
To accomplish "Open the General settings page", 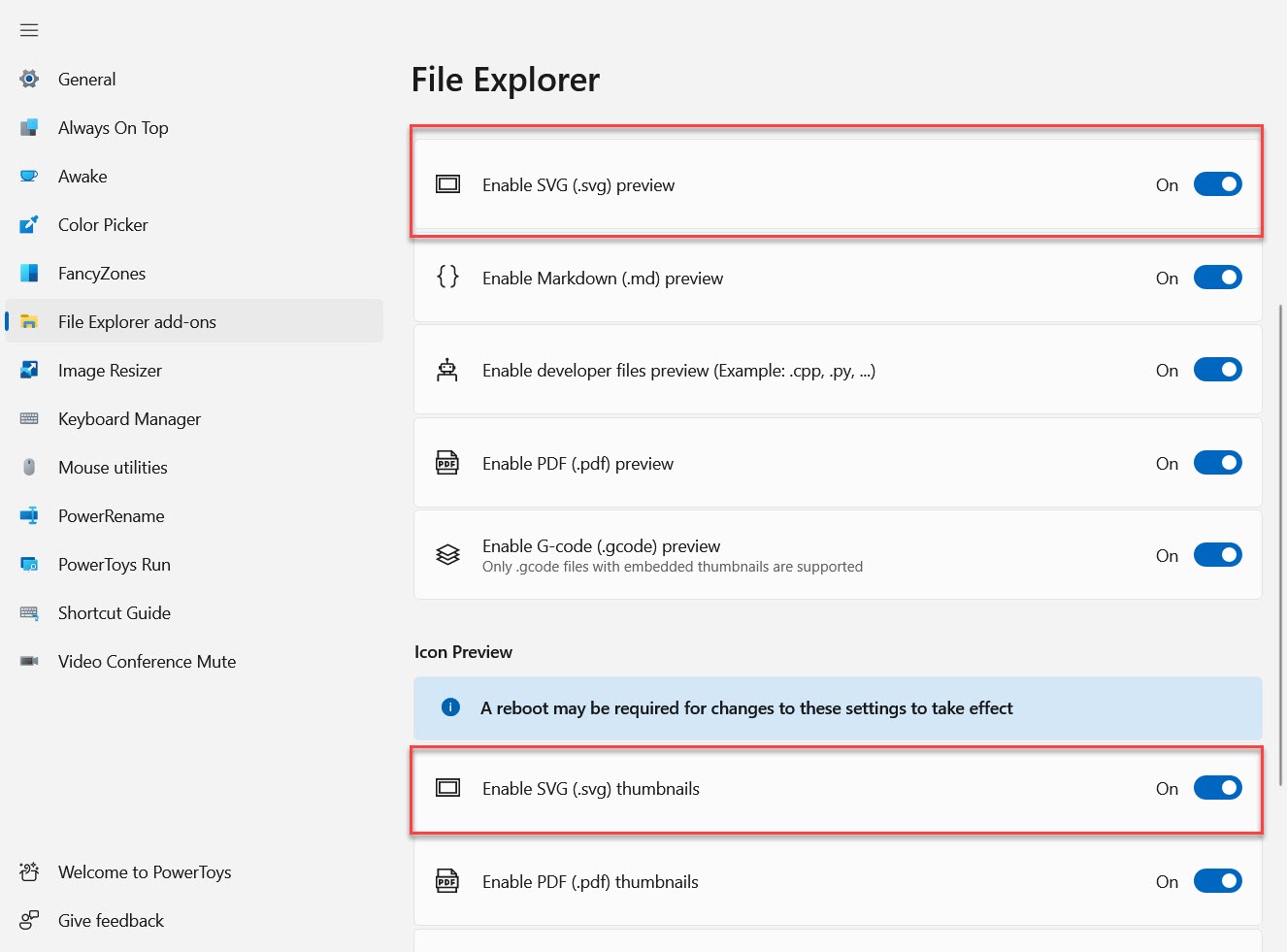I will click(x=194, y=79).
